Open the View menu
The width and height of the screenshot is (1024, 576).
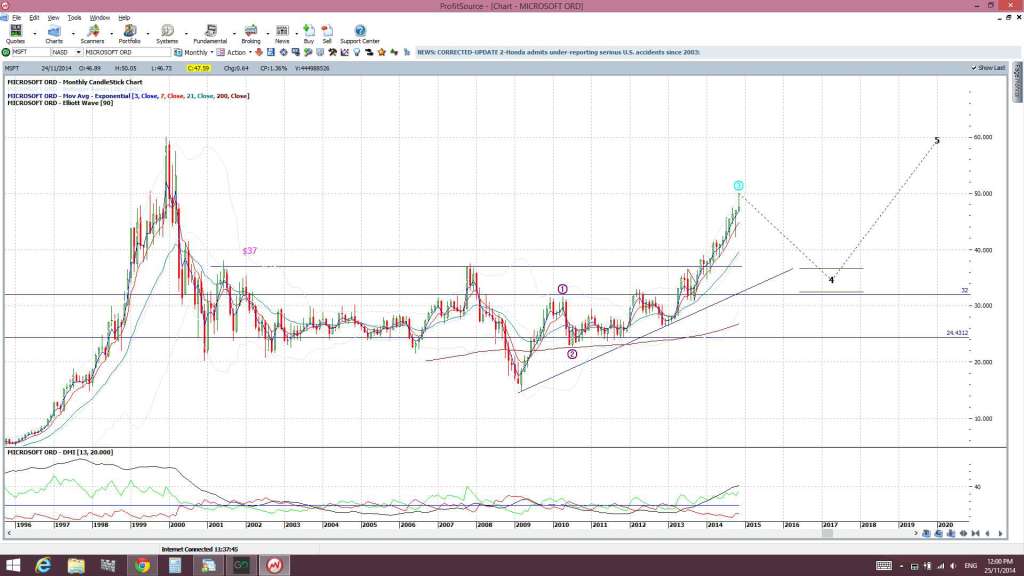pos(54,18)
